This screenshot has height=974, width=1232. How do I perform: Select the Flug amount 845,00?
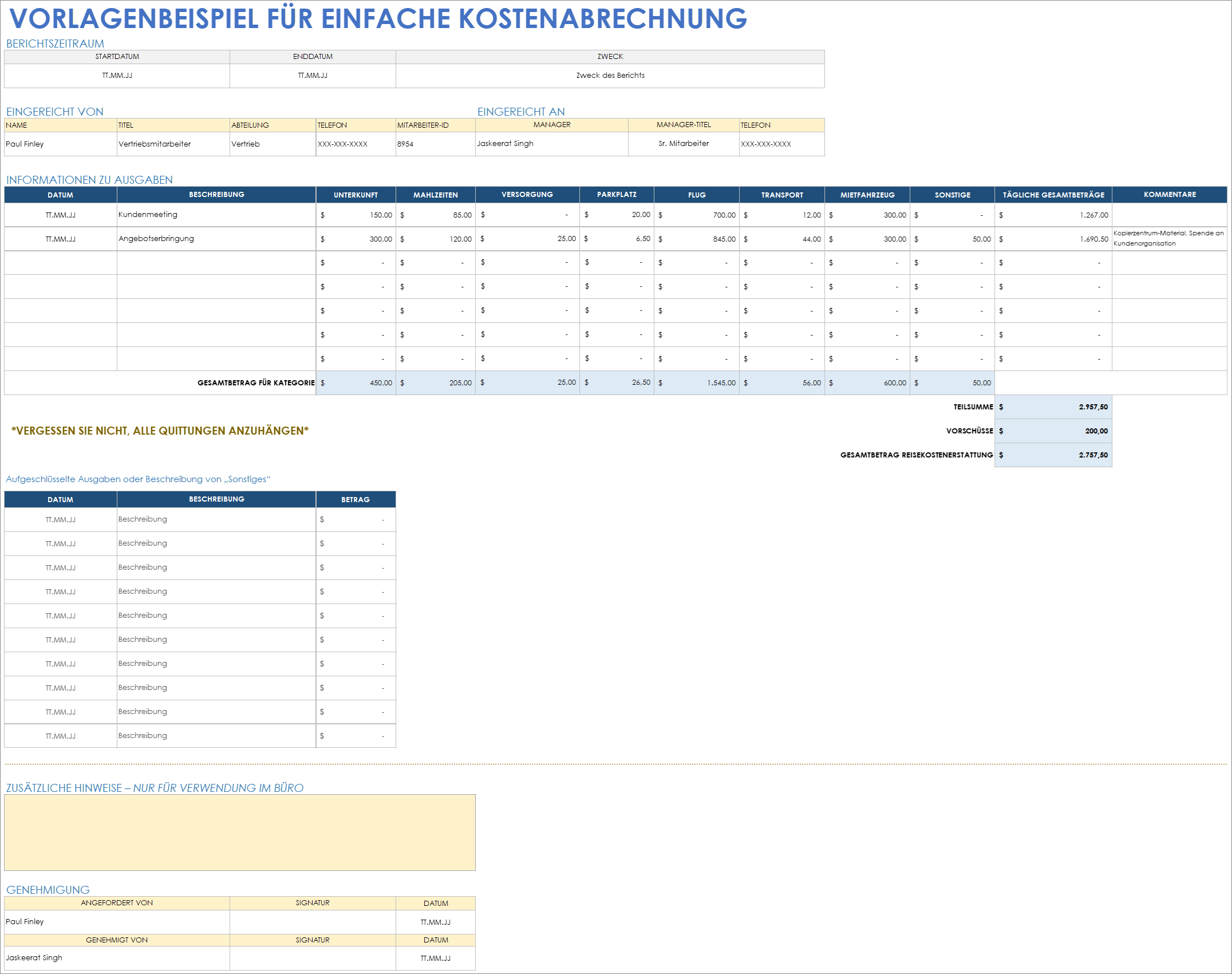[x=697, y=239]
